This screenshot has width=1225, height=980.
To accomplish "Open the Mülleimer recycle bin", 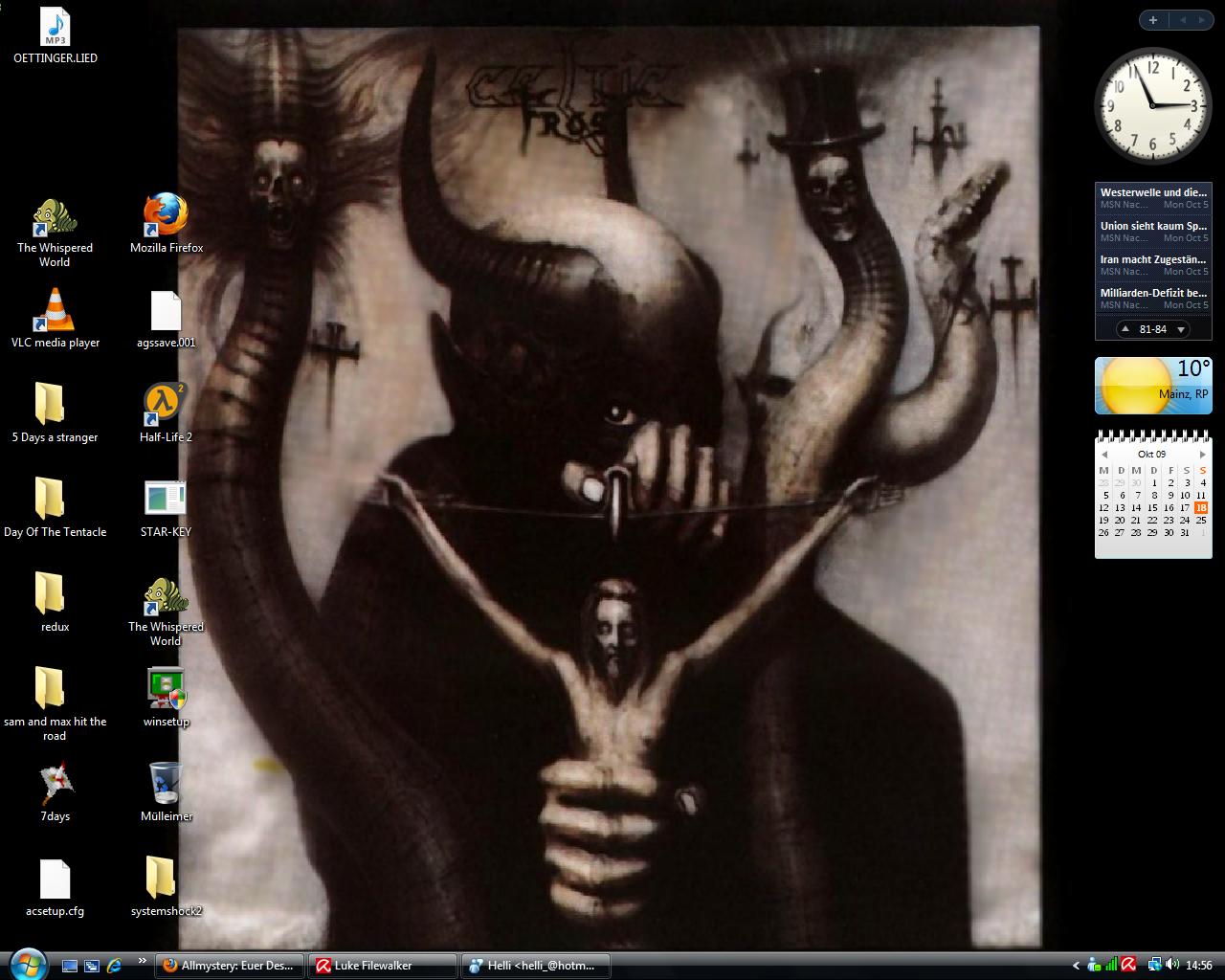I will 166,783.
